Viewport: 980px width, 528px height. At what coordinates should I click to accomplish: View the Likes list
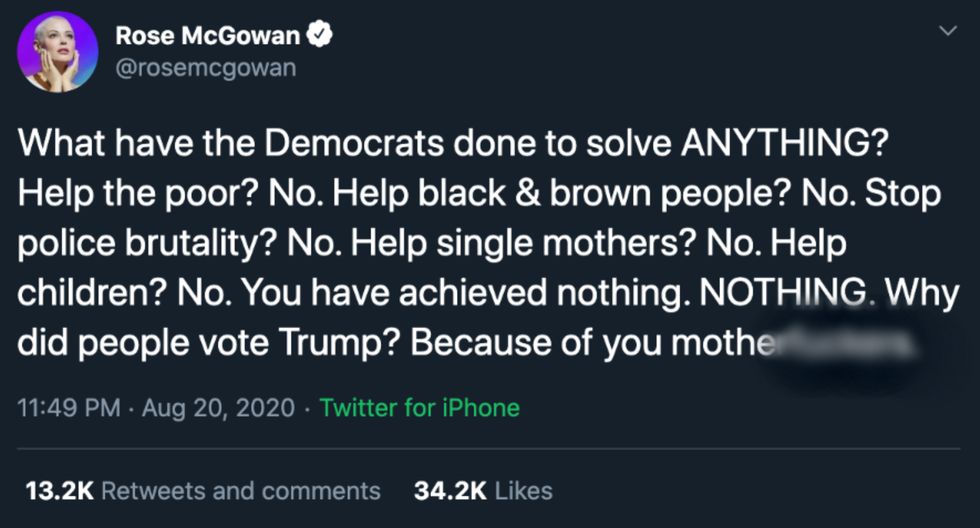click(524, 490)
